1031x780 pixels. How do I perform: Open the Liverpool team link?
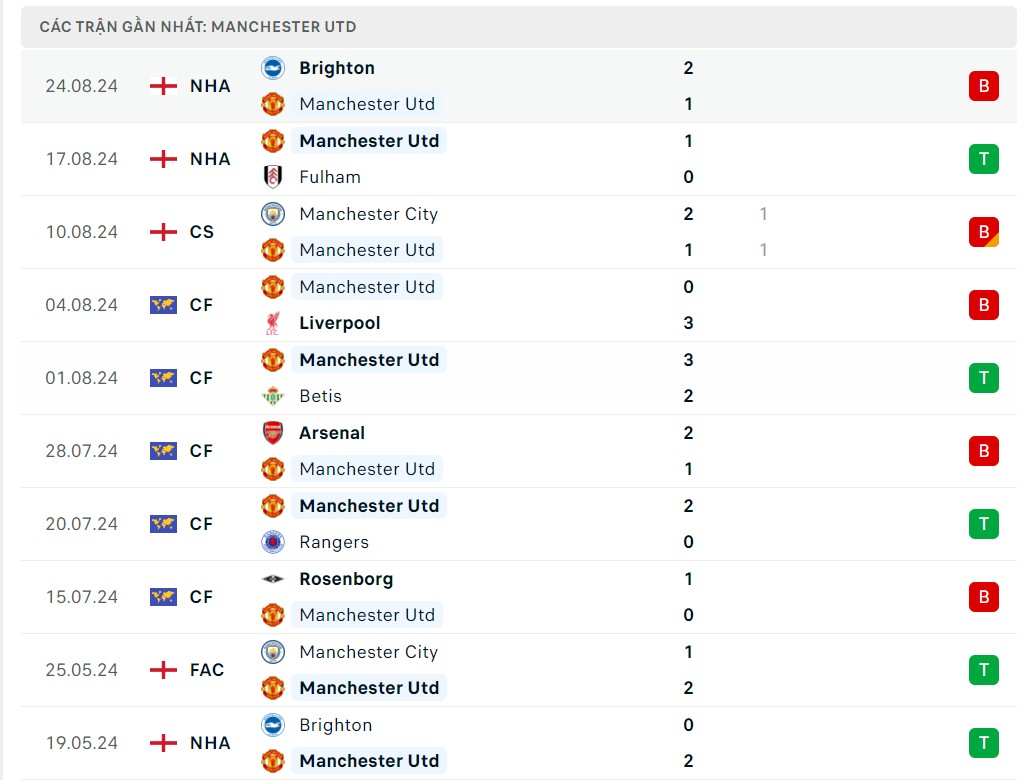point(340,323)
